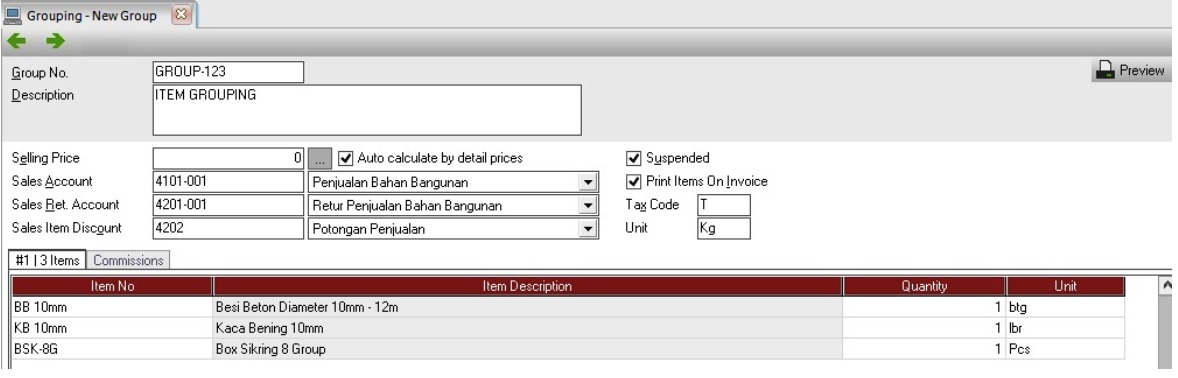Toggle Auto calculate by detail prices

[346, 159]
